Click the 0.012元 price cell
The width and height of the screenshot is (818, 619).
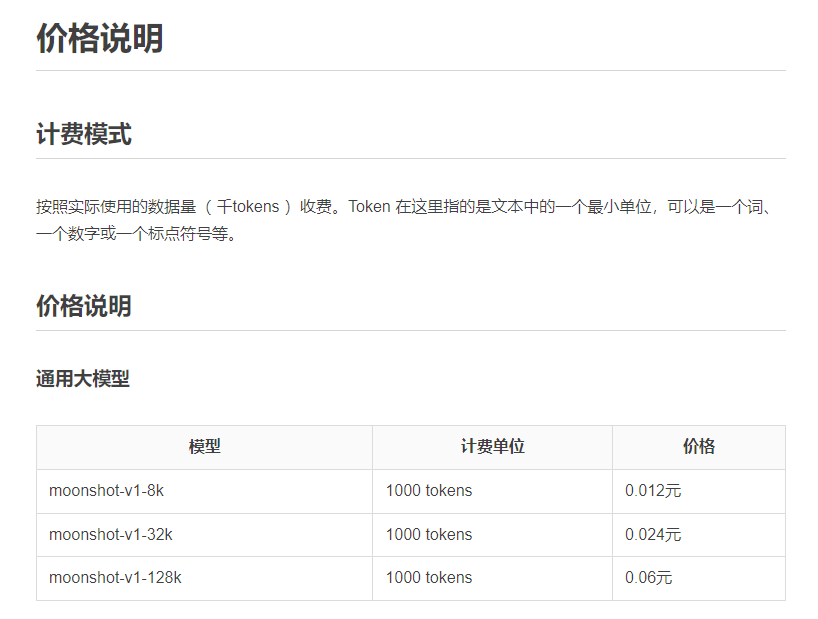(x=699, y=491)
